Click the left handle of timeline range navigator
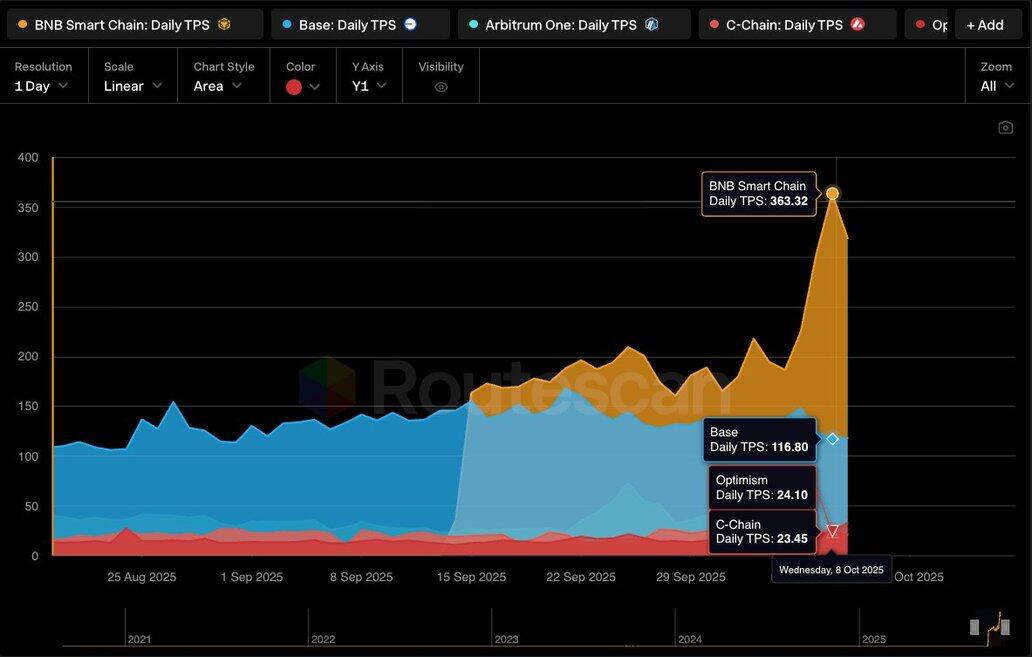Image resolution: width=1032 pixels, height=657 pixels. (x=974, y=627)
